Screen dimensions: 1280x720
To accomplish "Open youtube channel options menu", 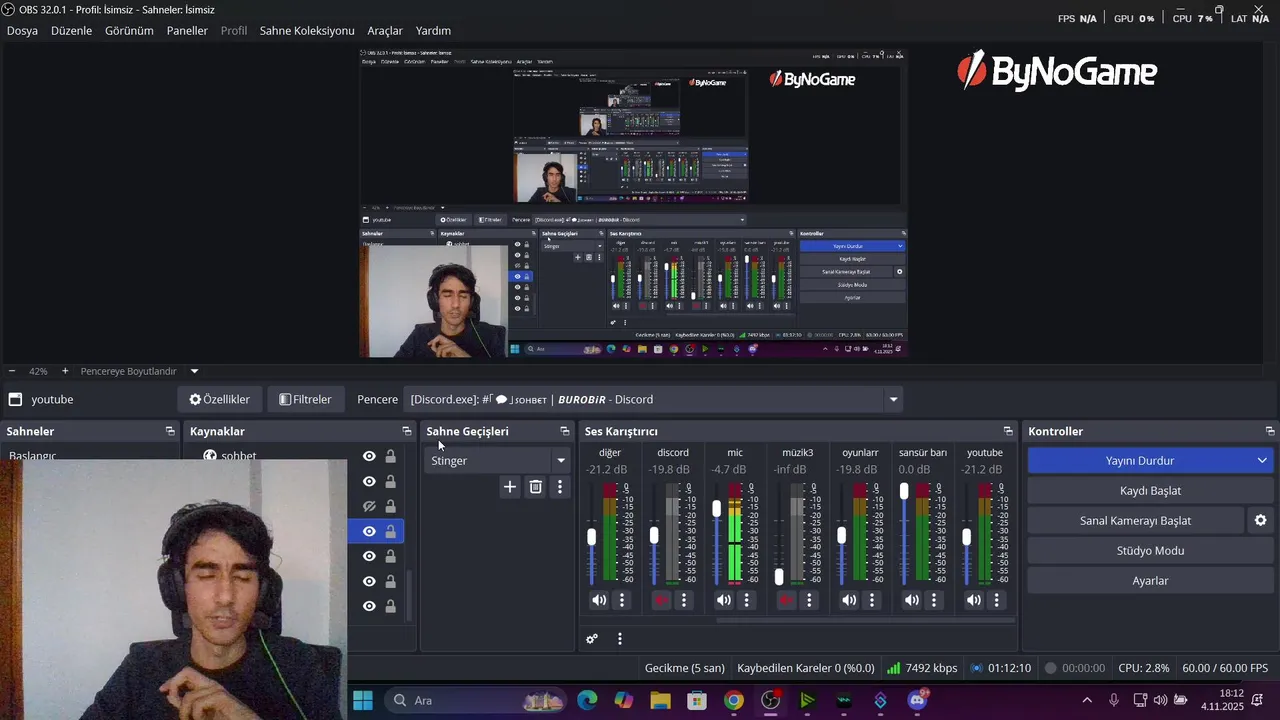I will click(997, 600).
